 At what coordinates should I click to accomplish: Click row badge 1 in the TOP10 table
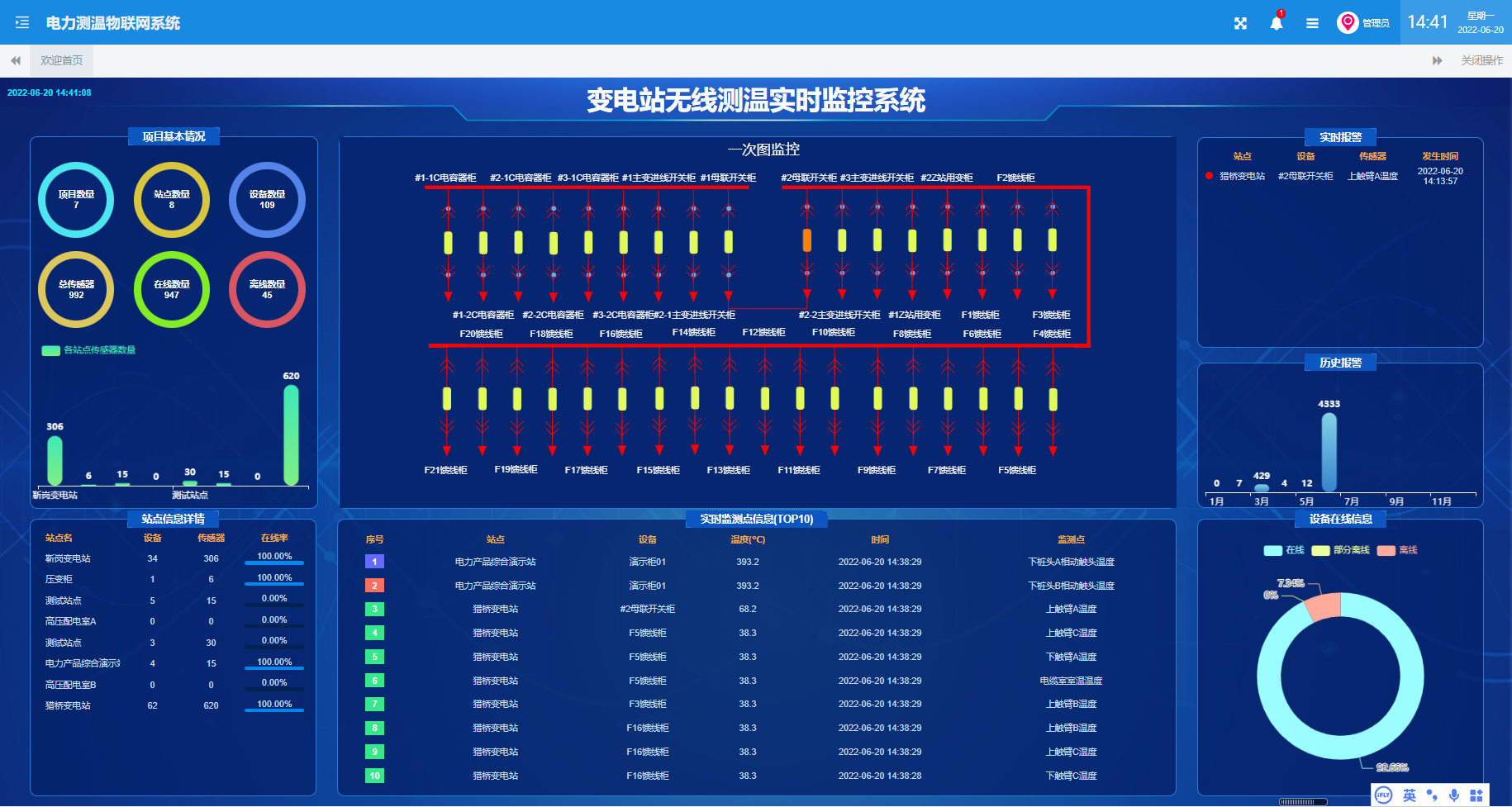(x=374, y=561)
